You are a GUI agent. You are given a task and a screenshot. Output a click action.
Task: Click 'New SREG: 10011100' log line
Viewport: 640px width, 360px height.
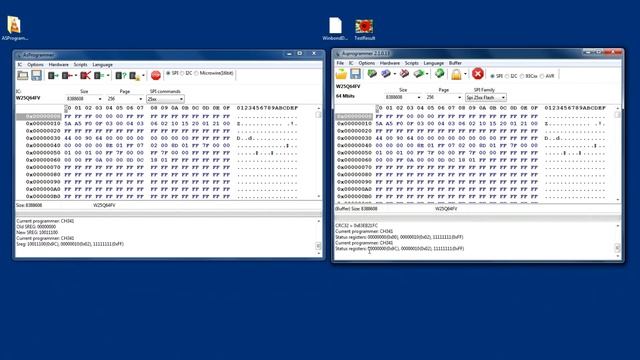click(37, 232)
